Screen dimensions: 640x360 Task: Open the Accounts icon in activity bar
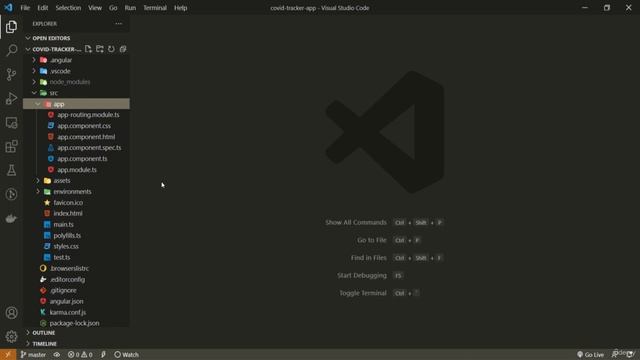click(11, 313)
